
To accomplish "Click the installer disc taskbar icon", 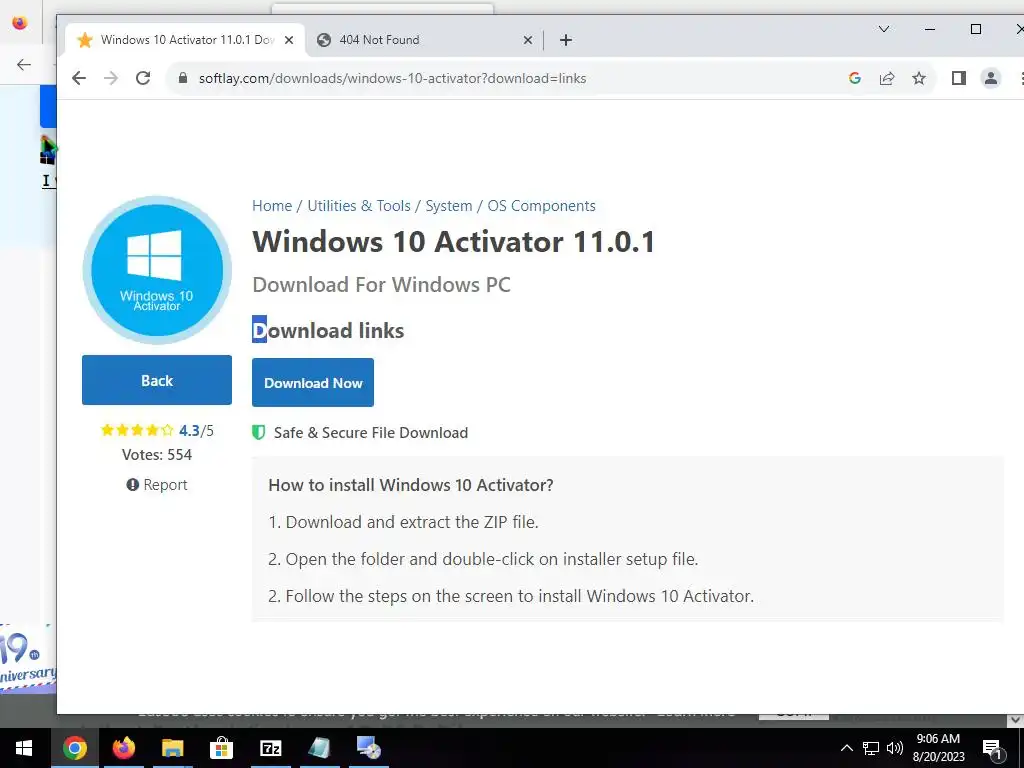I will (x=368, y=748).
